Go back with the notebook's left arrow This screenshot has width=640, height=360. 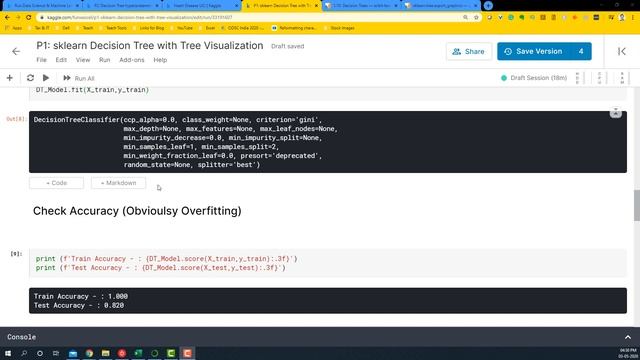pyautogui.click(x=16, y=51)
